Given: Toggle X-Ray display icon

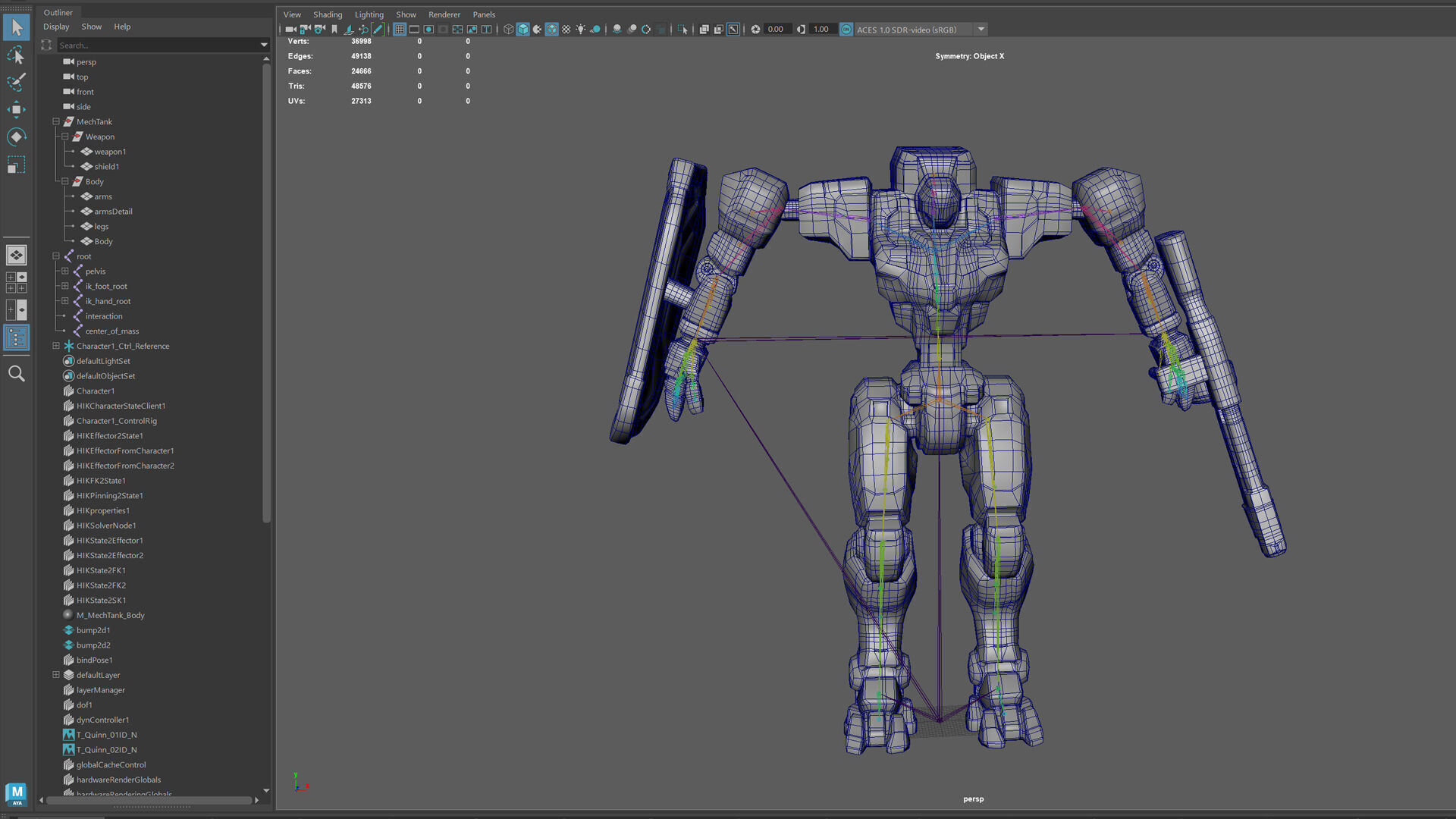Looking at the screenshot, I should 704,30.
